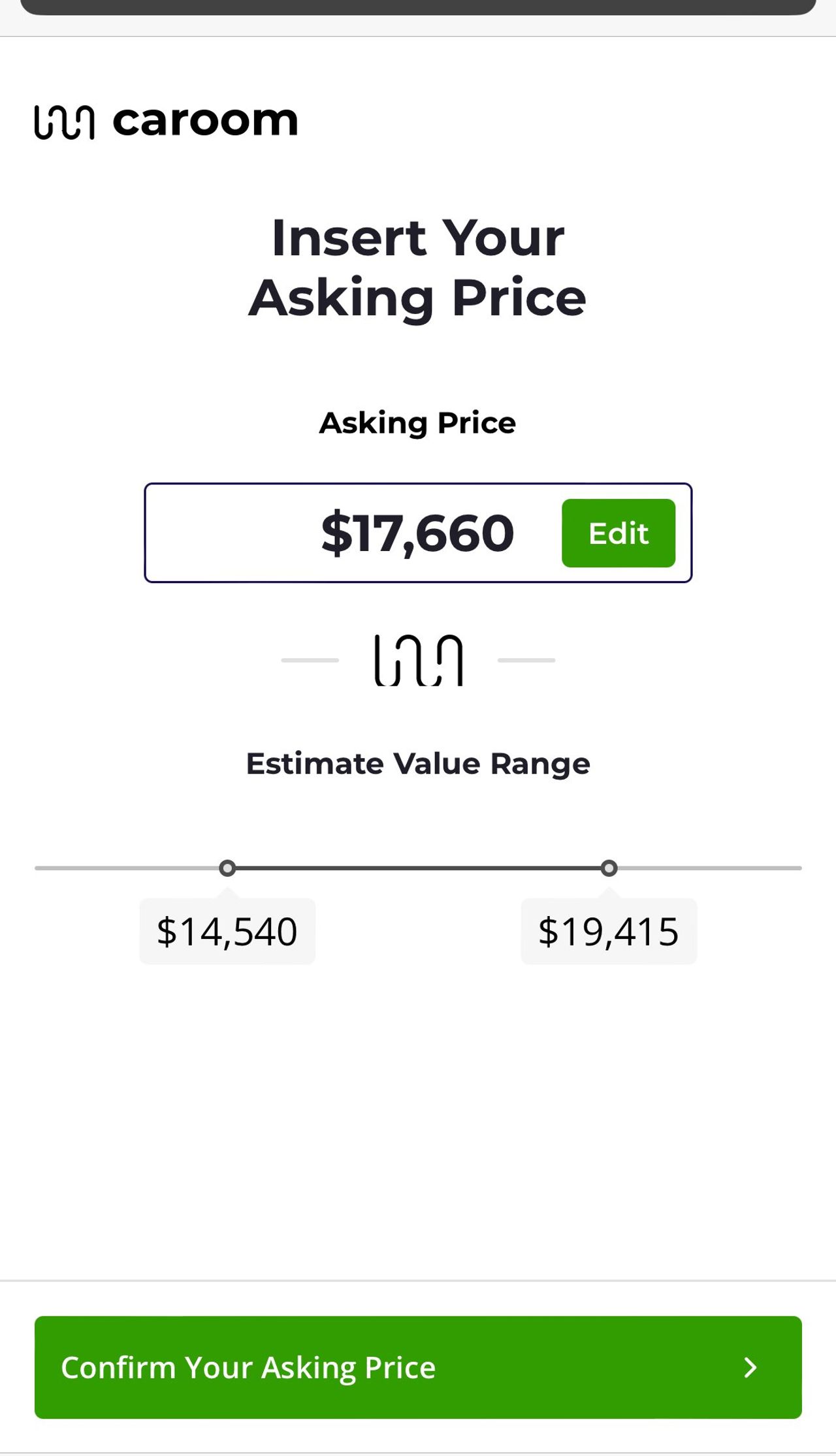Click the Asking Price label

point(418,423)
